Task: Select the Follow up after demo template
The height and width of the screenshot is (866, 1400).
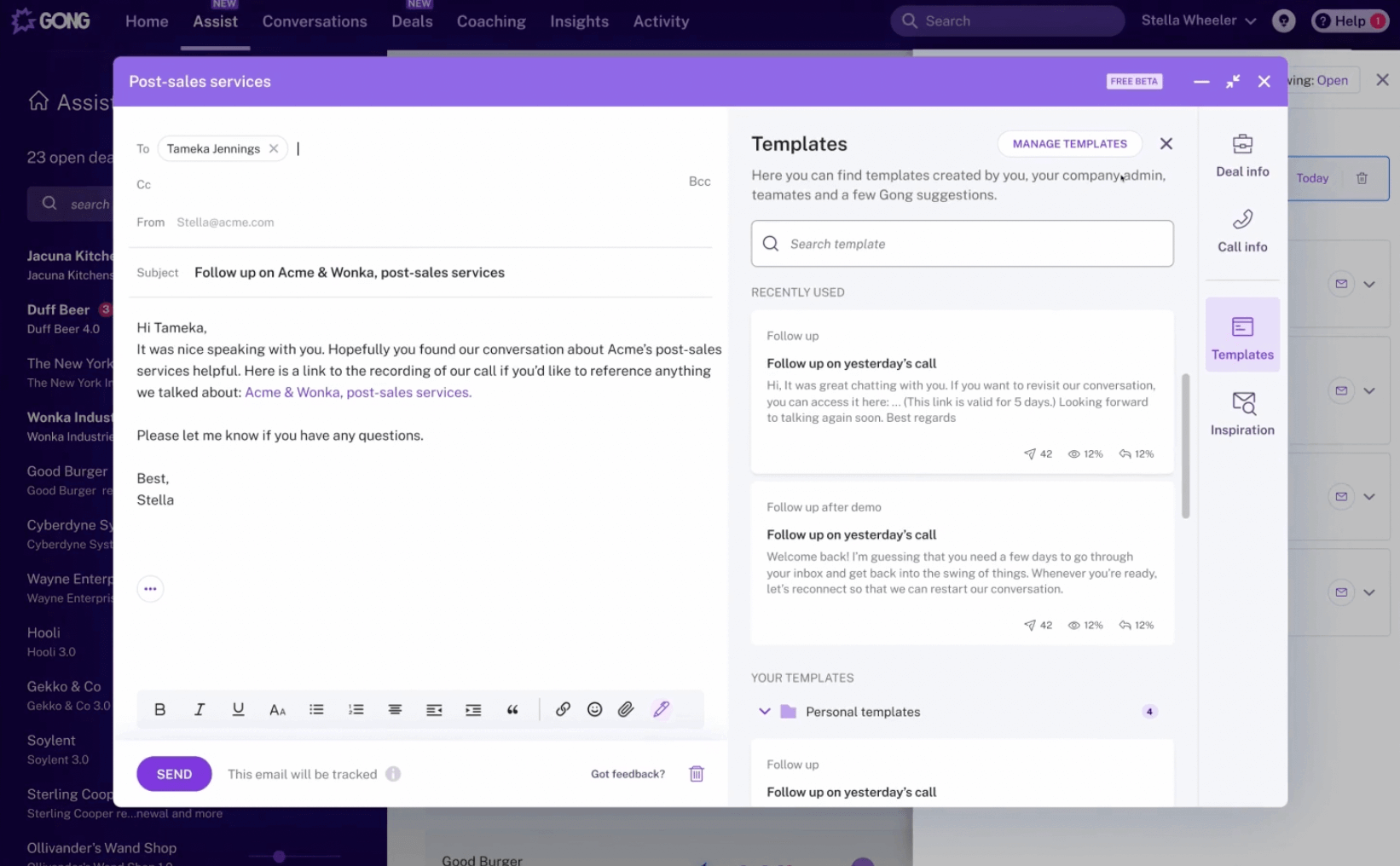Action: [962, 563]
